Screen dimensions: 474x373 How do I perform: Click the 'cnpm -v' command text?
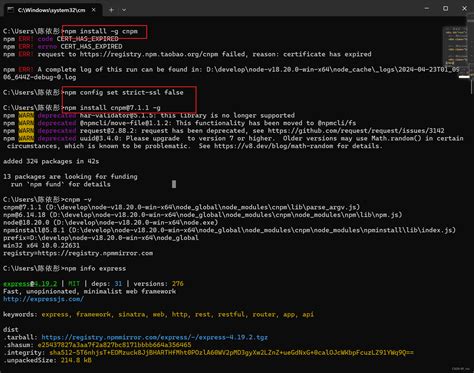click(x=78, y=200)
